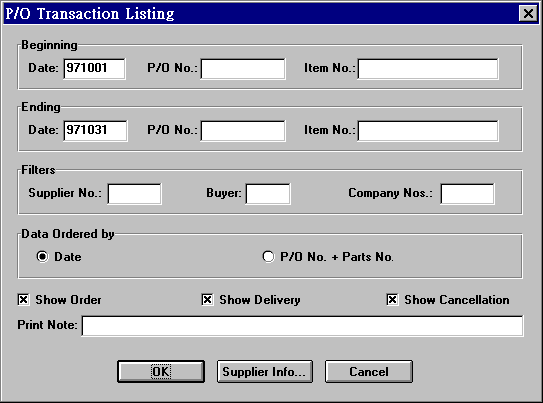The height and width of the screenshot is (403, 543).
Task: Click the Cancel button
Action: pyautogui.click(x=368, y=371)
